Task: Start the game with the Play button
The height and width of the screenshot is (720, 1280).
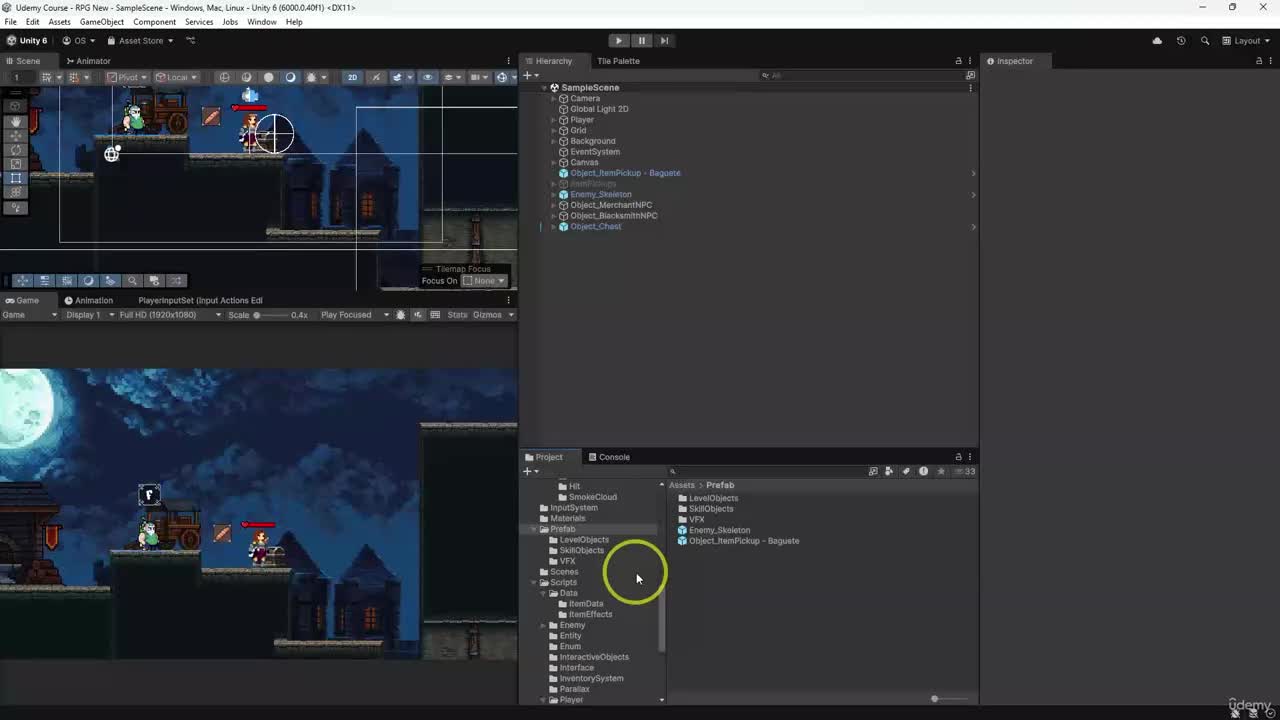Action: point(618,41)
